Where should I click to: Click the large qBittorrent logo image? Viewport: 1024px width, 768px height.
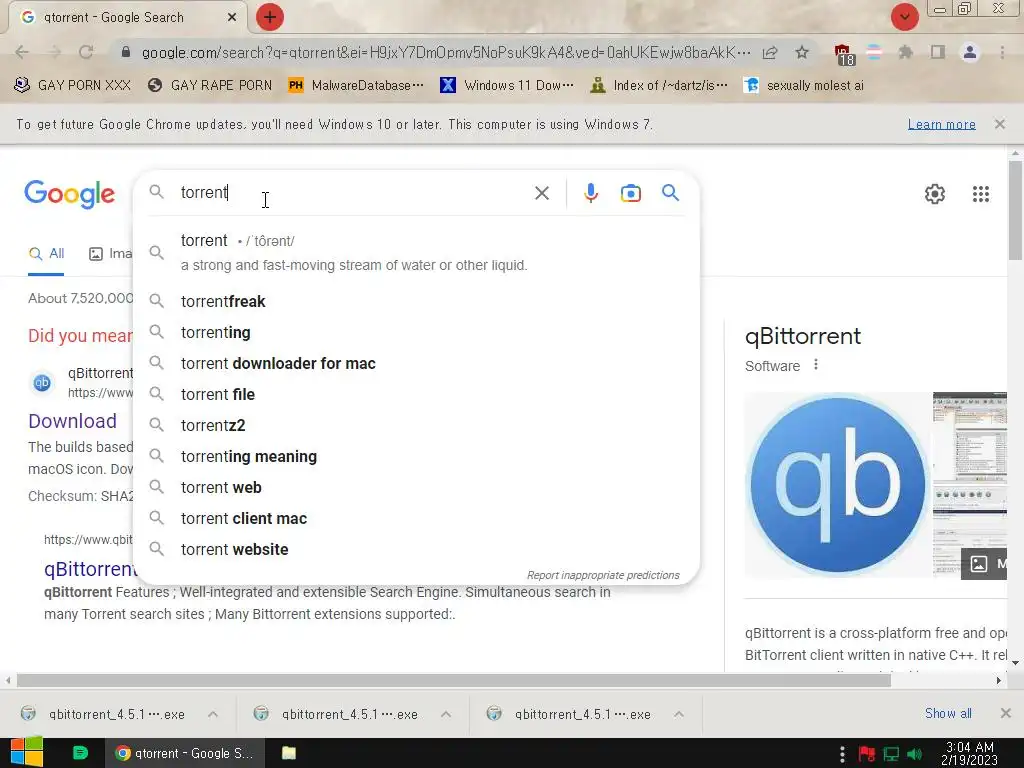[x=838, y=485]
